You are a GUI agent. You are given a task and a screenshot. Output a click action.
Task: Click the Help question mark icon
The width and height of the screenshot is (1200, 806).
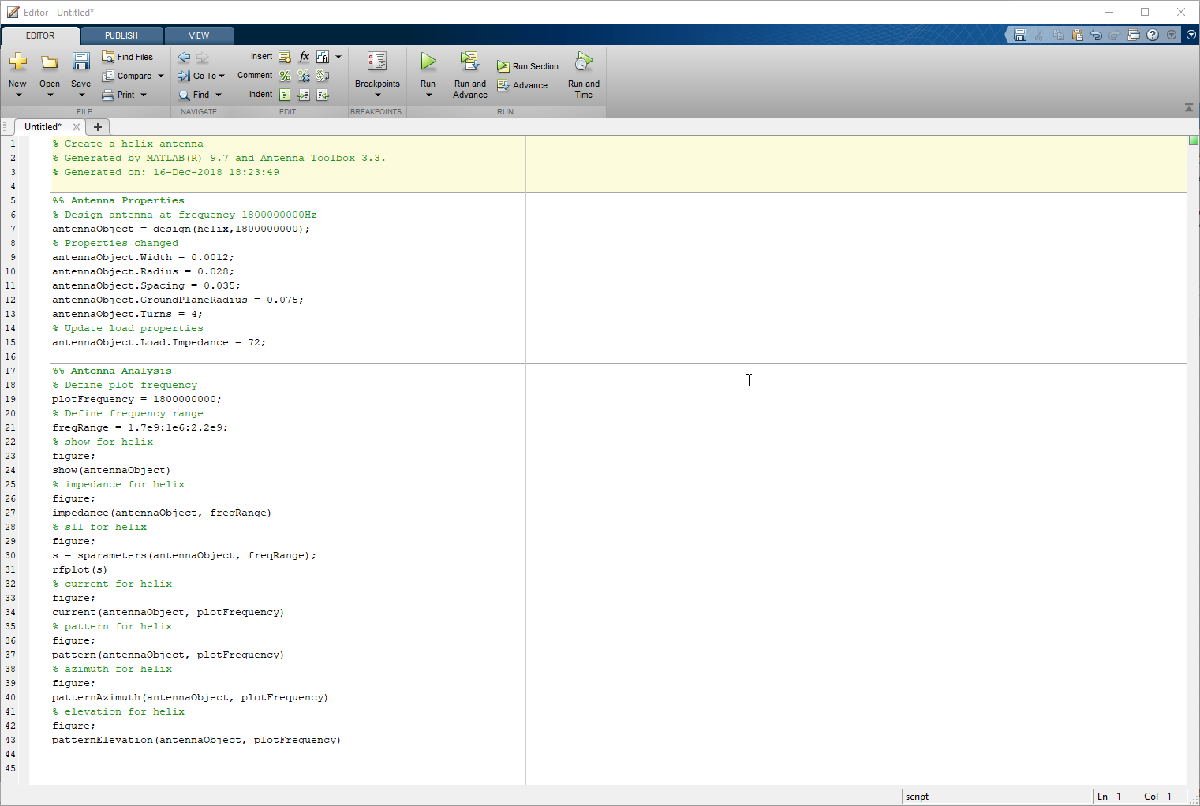1153,35
